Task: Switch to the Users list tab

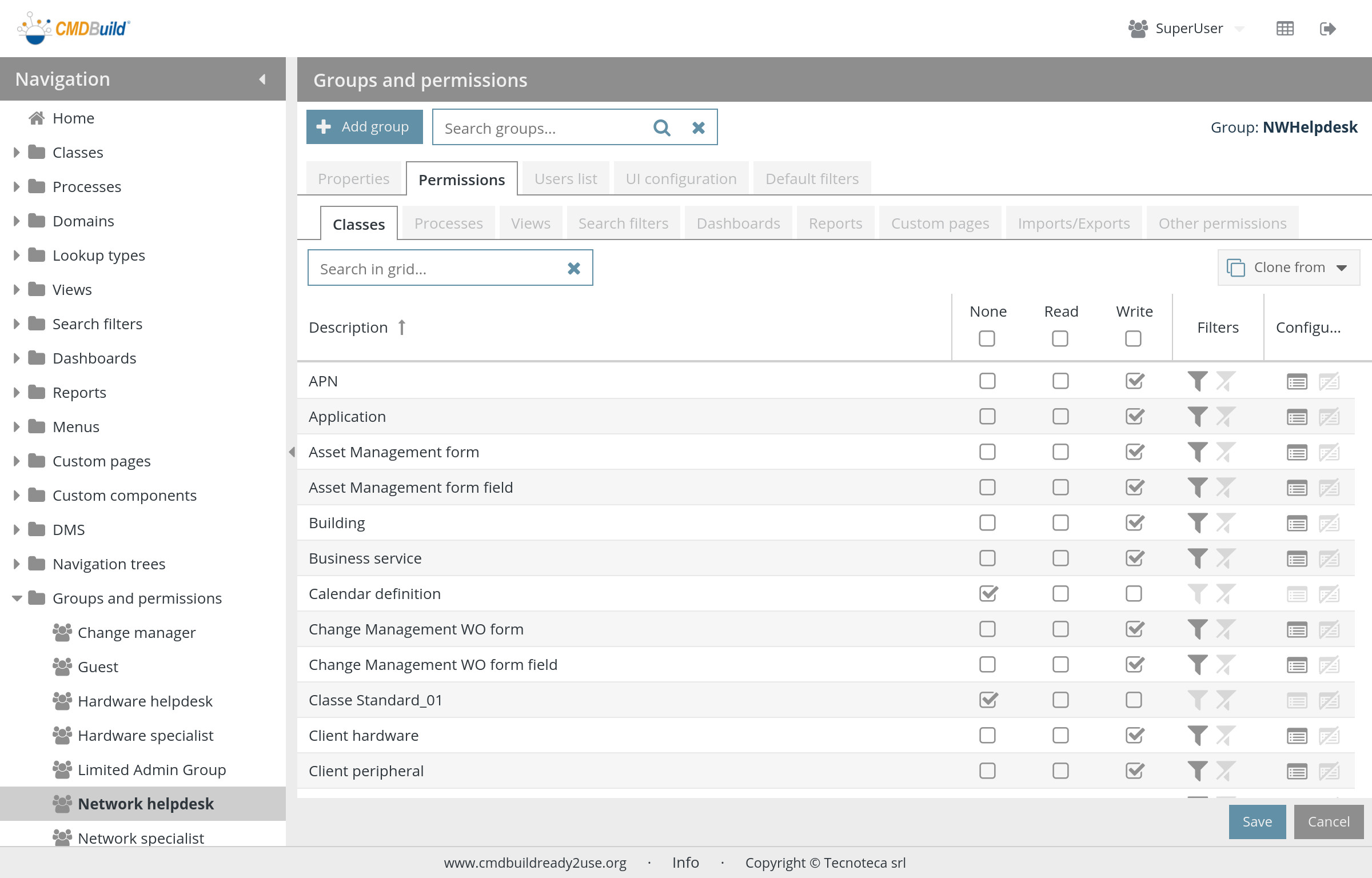Action: click(x=565, y=179)
